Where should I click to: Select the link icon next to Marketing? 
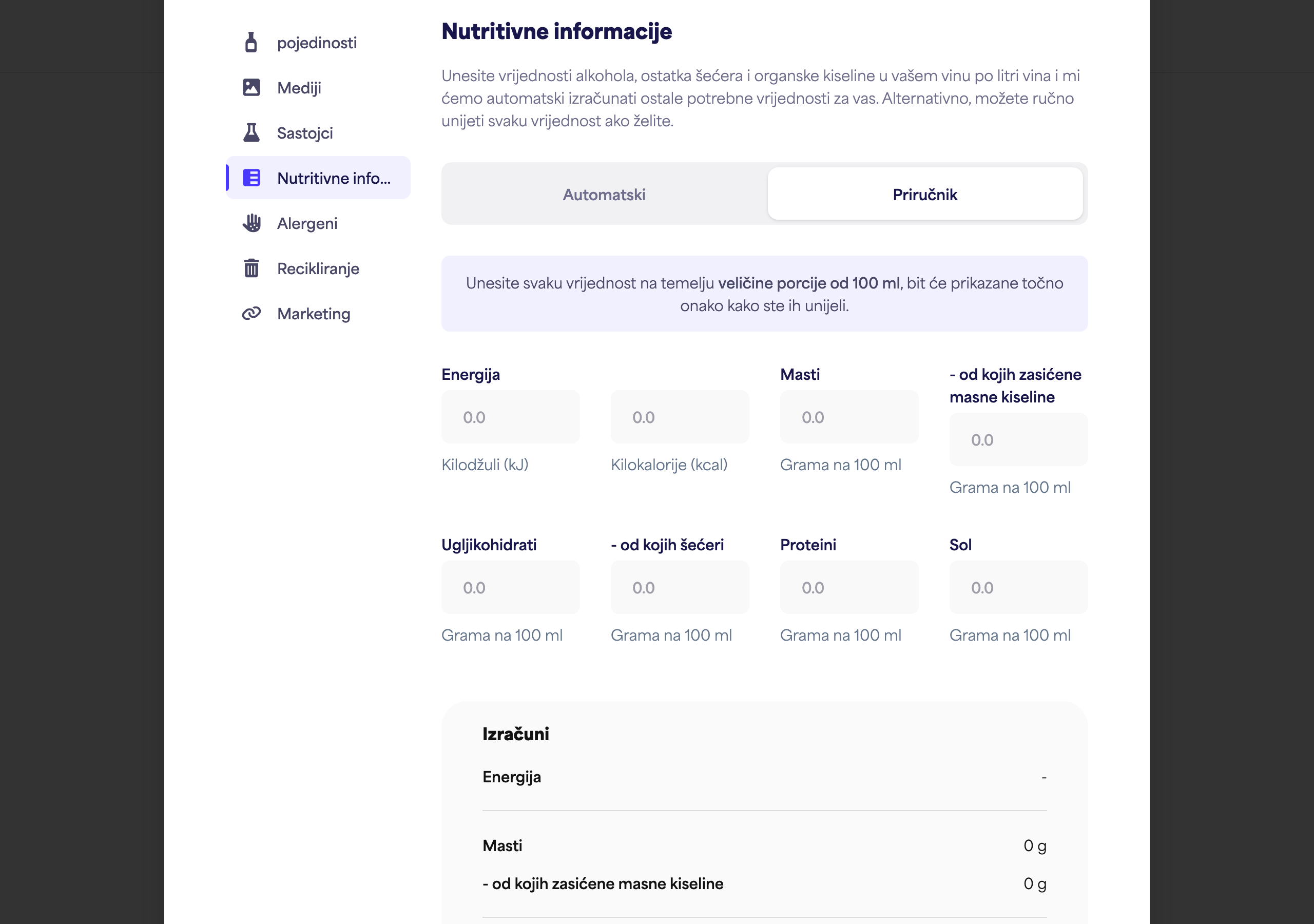[x=251, y=313]
